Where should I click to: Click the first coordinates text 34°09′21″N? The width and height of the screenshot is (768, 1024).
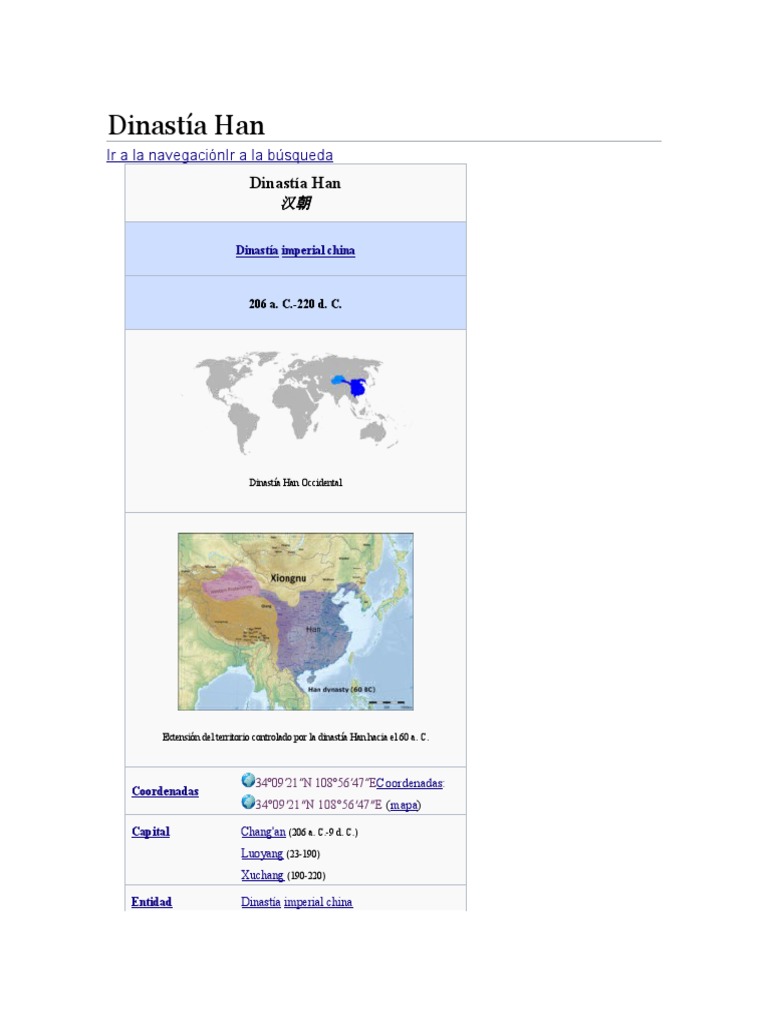[315, 783]
